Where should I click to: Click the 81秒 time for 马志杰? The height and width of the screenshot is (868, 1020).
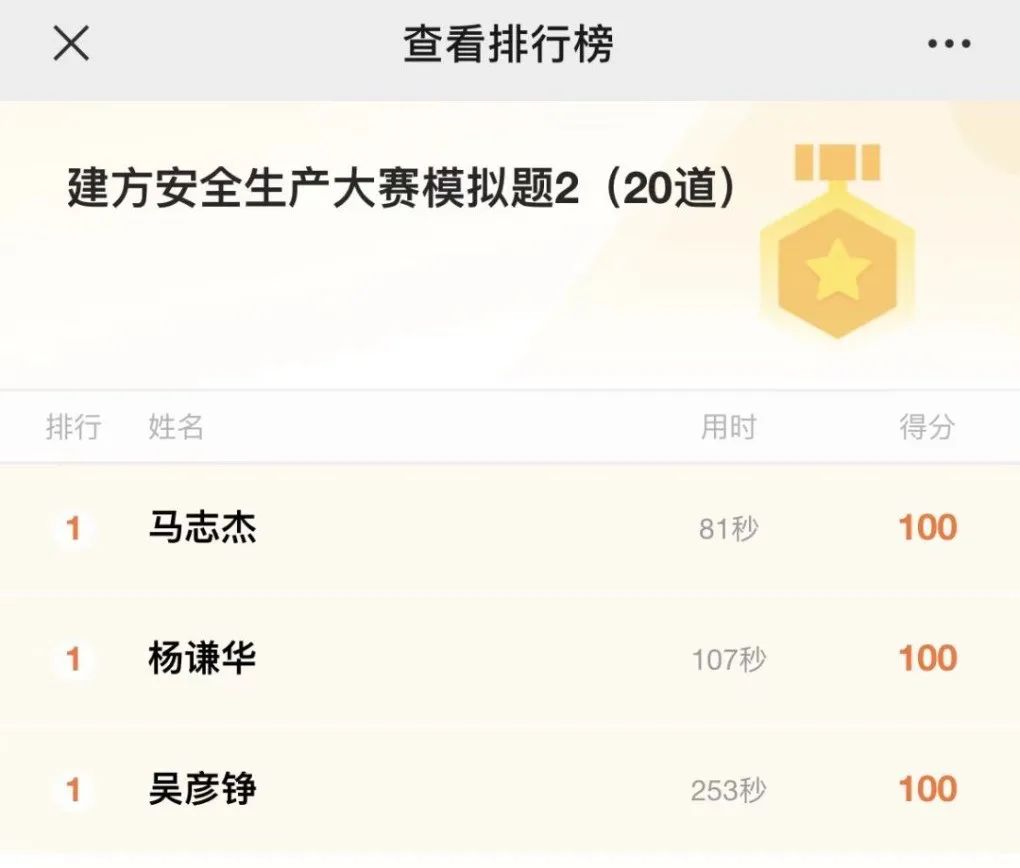click(728, 529)
